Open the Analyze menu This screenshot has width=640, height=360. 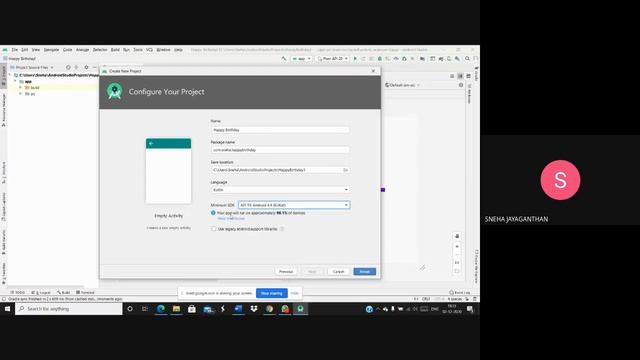tap(82, 50)
